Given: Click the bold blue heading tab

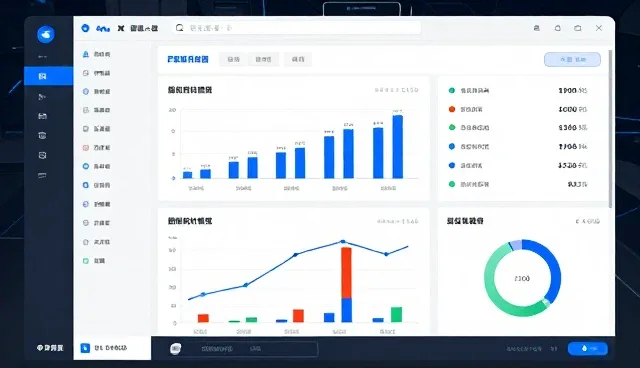Looking at the screenshot, I should [188, 59].
